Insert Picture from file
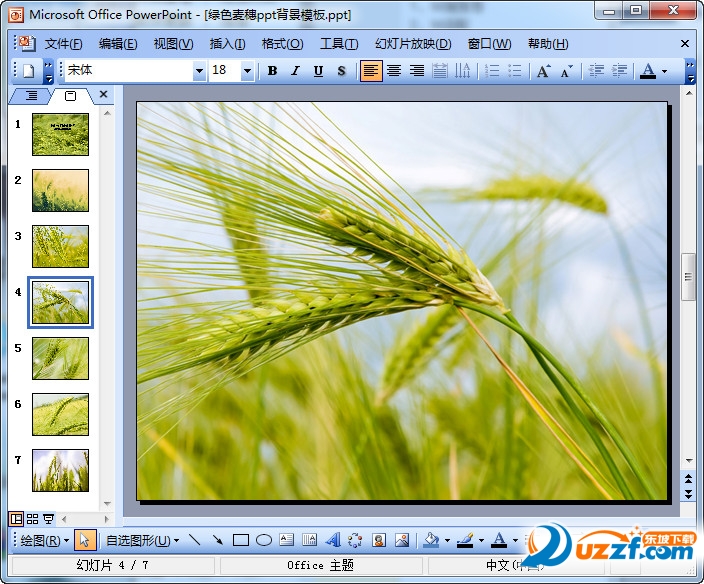The width and height of the screenshot is (704, 584). (402, 540)
